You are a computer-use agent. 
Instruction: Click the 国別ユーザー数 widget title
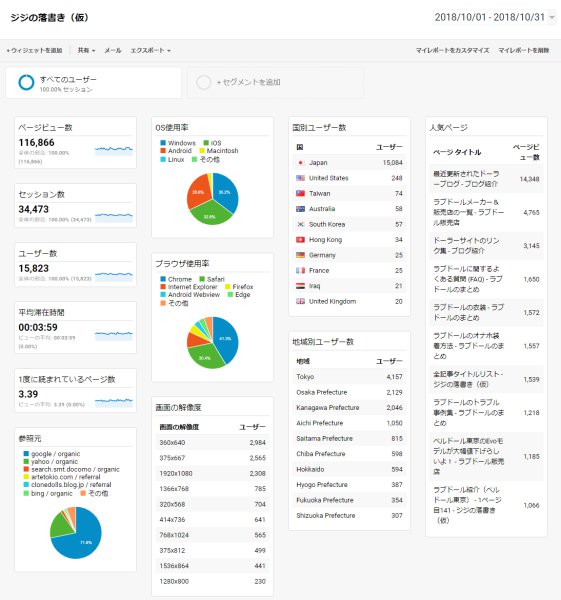point(319,127)
